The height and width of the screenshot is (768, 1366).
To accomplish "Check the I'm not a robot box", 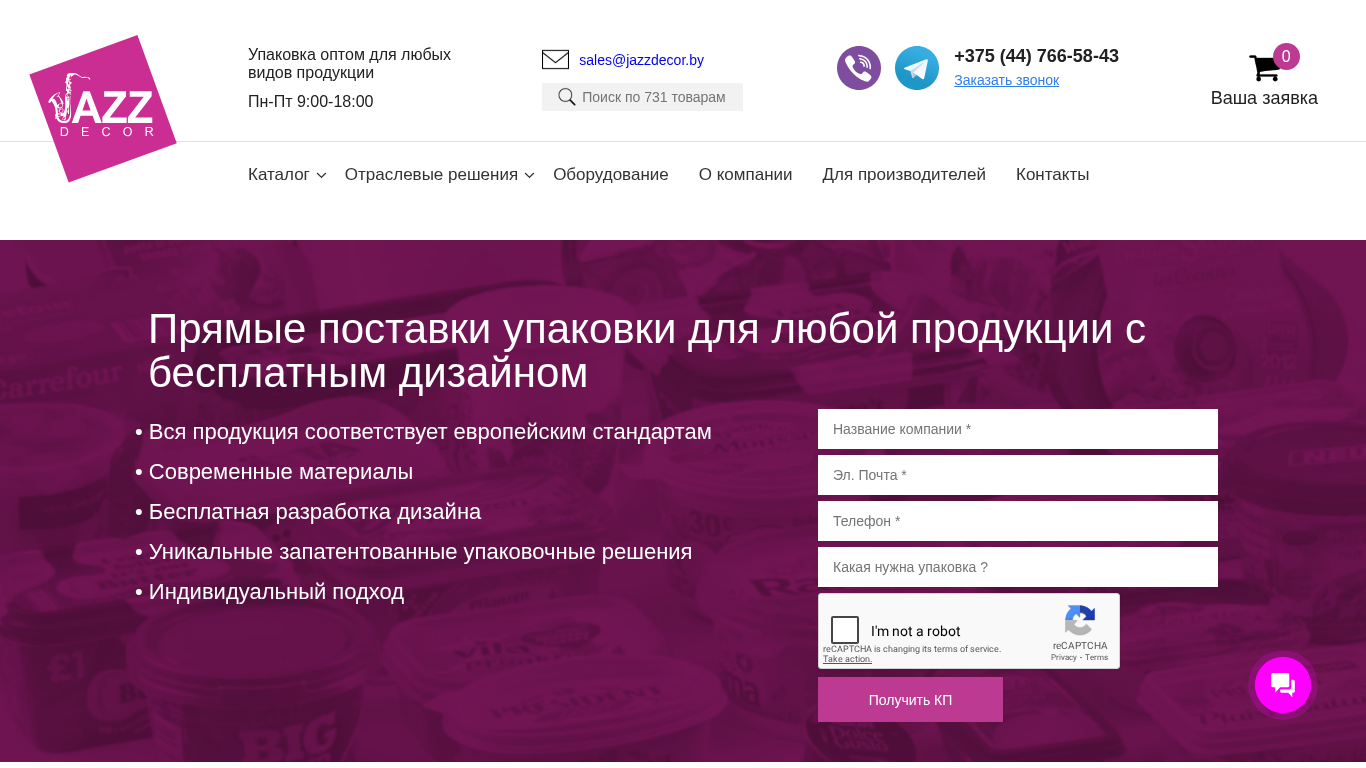I will (x=845, y=630).
